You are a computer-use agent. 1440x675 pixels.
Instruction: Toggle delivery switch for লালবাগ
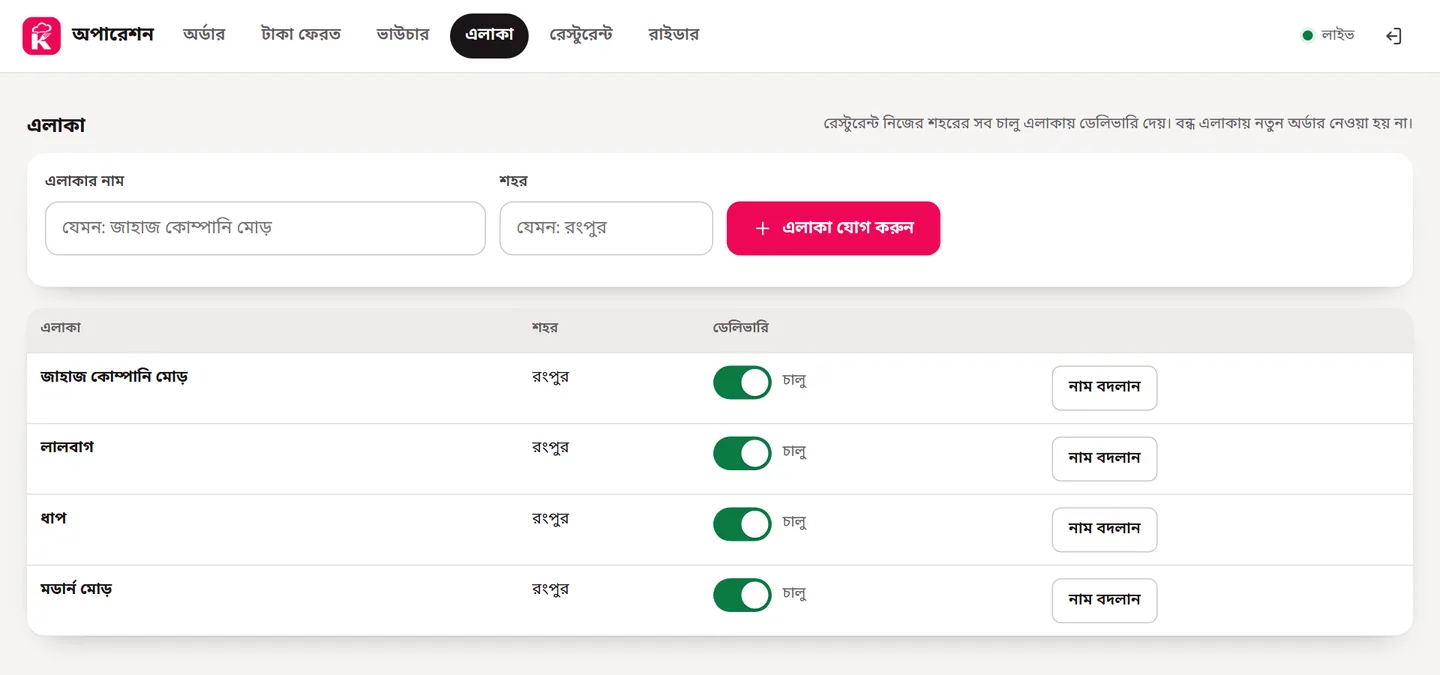742,453
